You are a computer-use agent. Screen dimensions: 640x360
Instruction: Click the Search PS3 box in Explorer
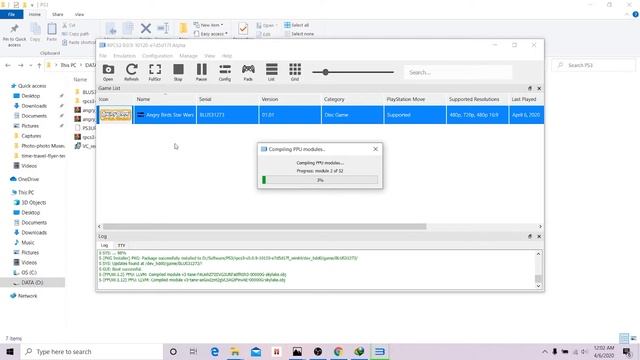tap(594, 65)
